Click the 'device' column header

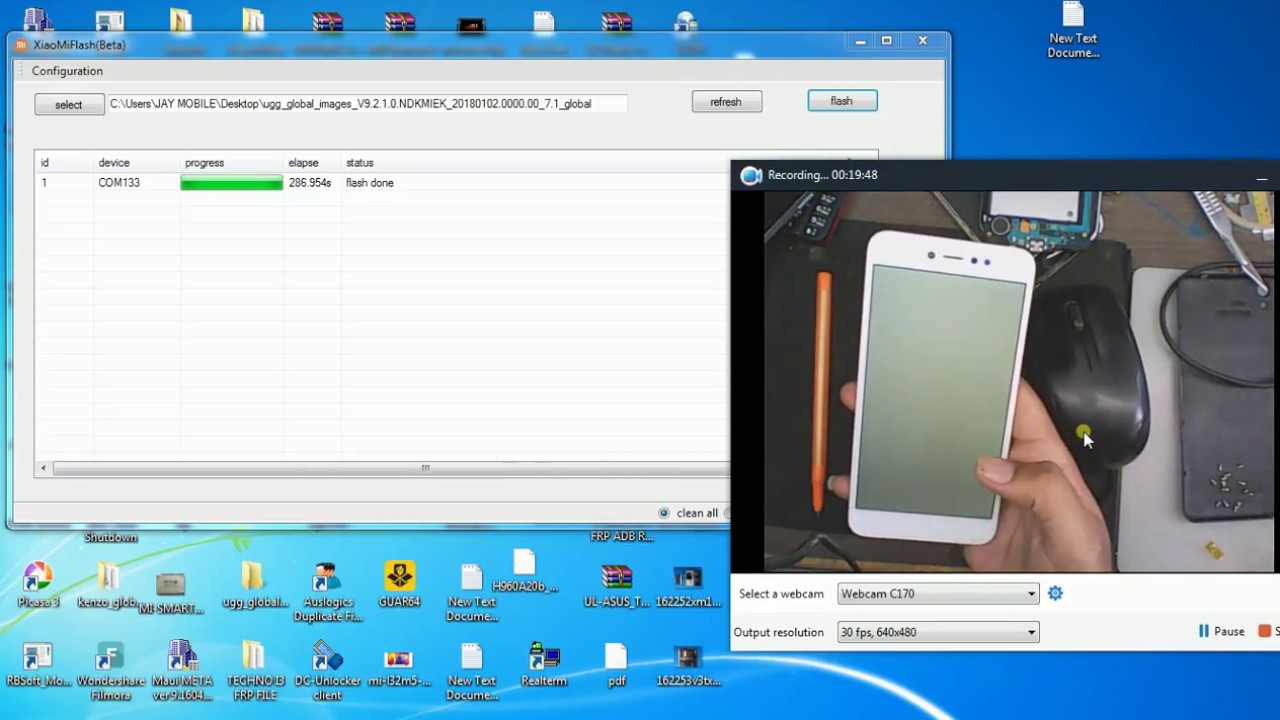(x=114, y=162)
